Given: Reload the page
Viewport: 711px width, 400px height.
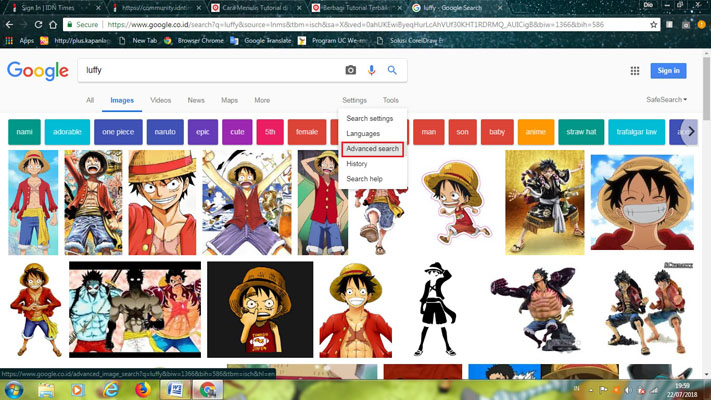Looking at the screenshot, I should click(x=39, y=24).
